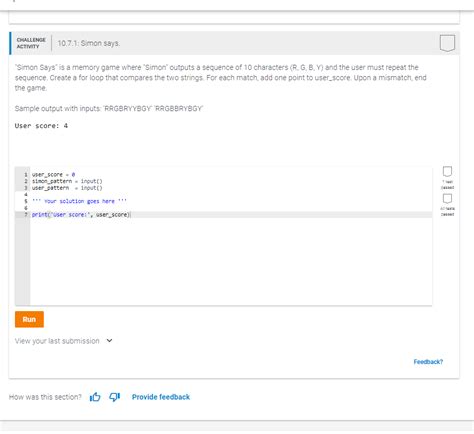Viewport: 474px width, 434px height.
Task: Open the Feedback? link
Action: 428,362
